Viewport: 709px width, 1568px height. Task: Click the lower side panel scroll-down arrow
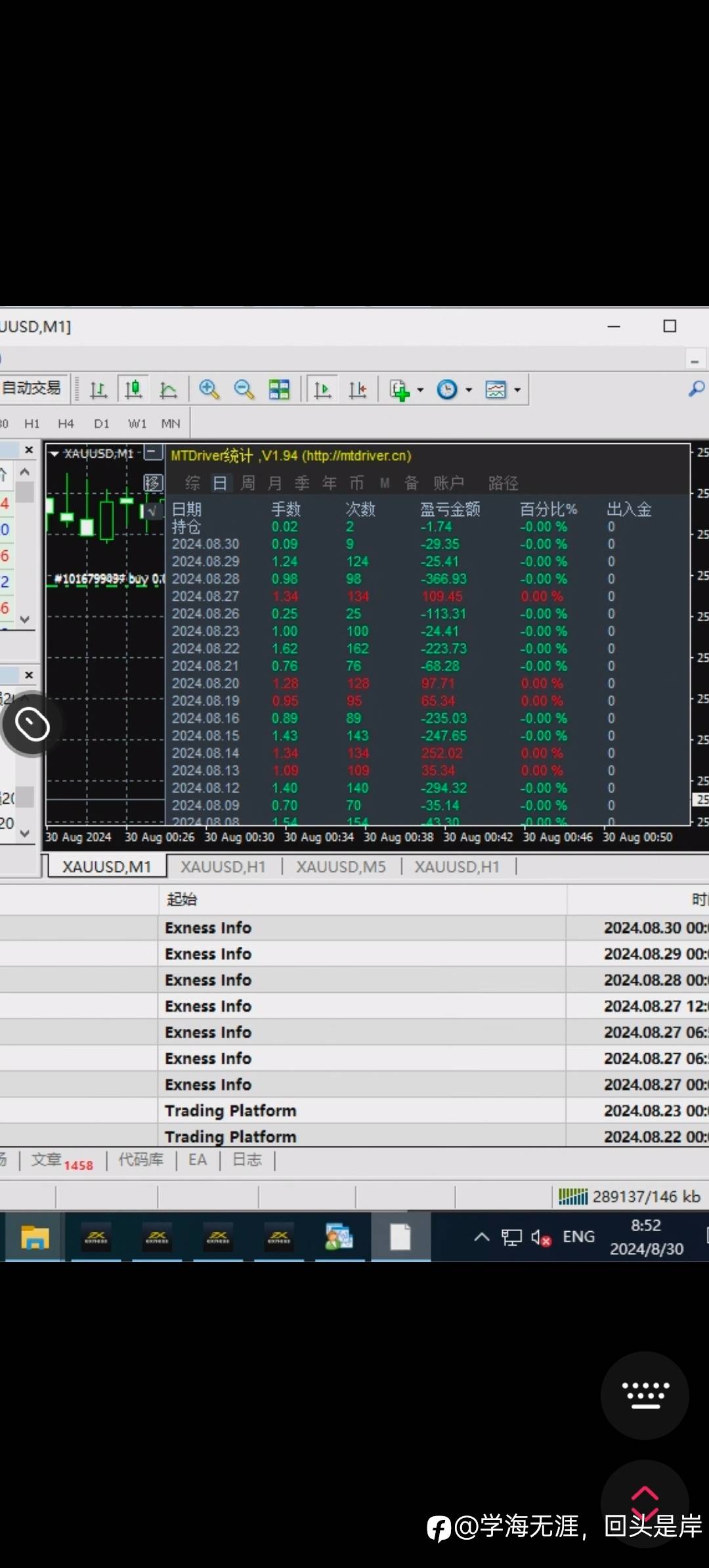[x=25, y=833]
